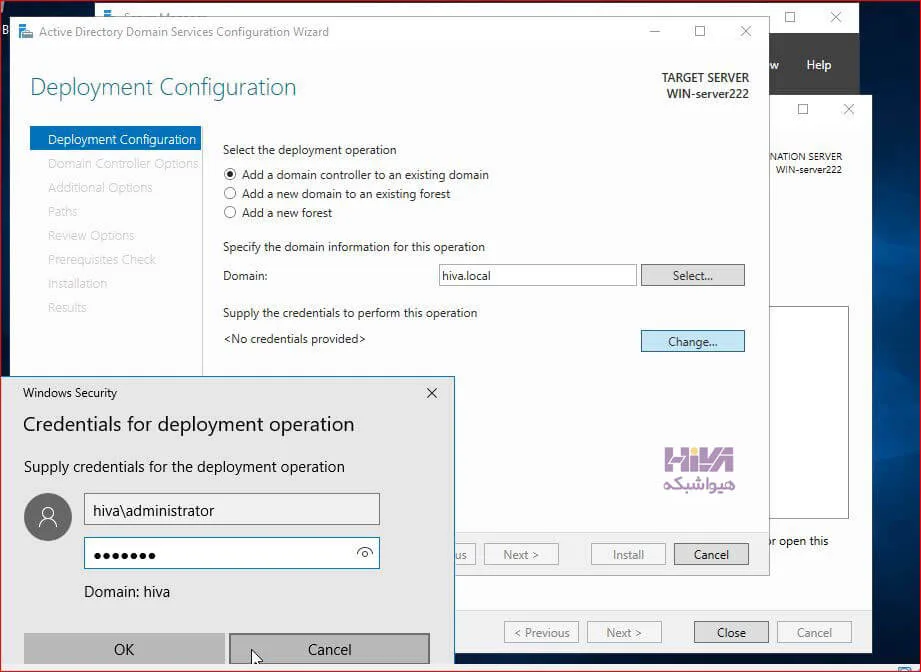Viewport: 921px width, 672px height.
Task: Click the username field hiva\administrator
Action: pos(231,509)
